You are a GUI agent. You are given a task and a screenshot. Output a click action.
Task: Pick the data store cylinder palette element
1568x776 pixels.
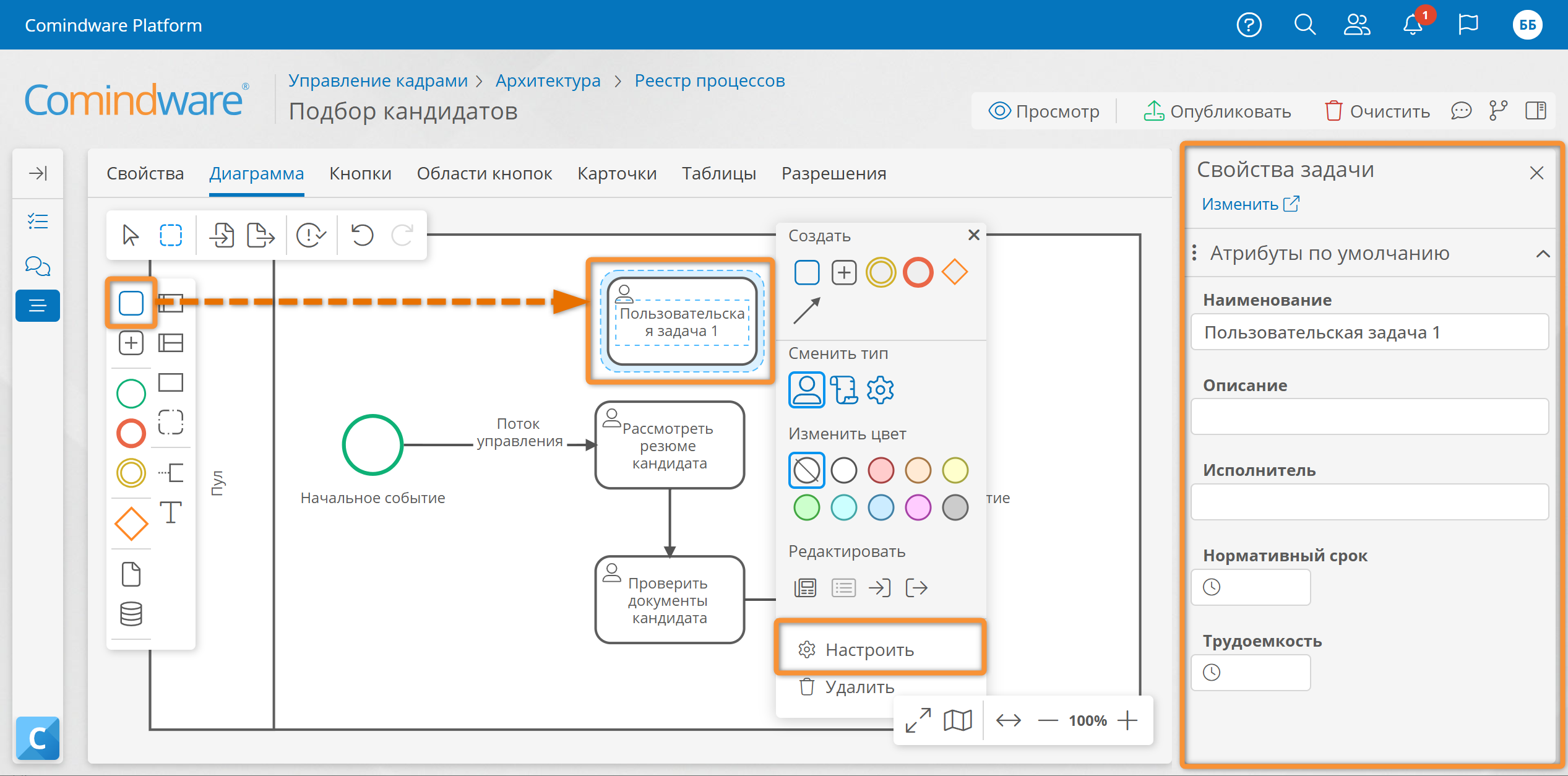[x=131, y=614]
